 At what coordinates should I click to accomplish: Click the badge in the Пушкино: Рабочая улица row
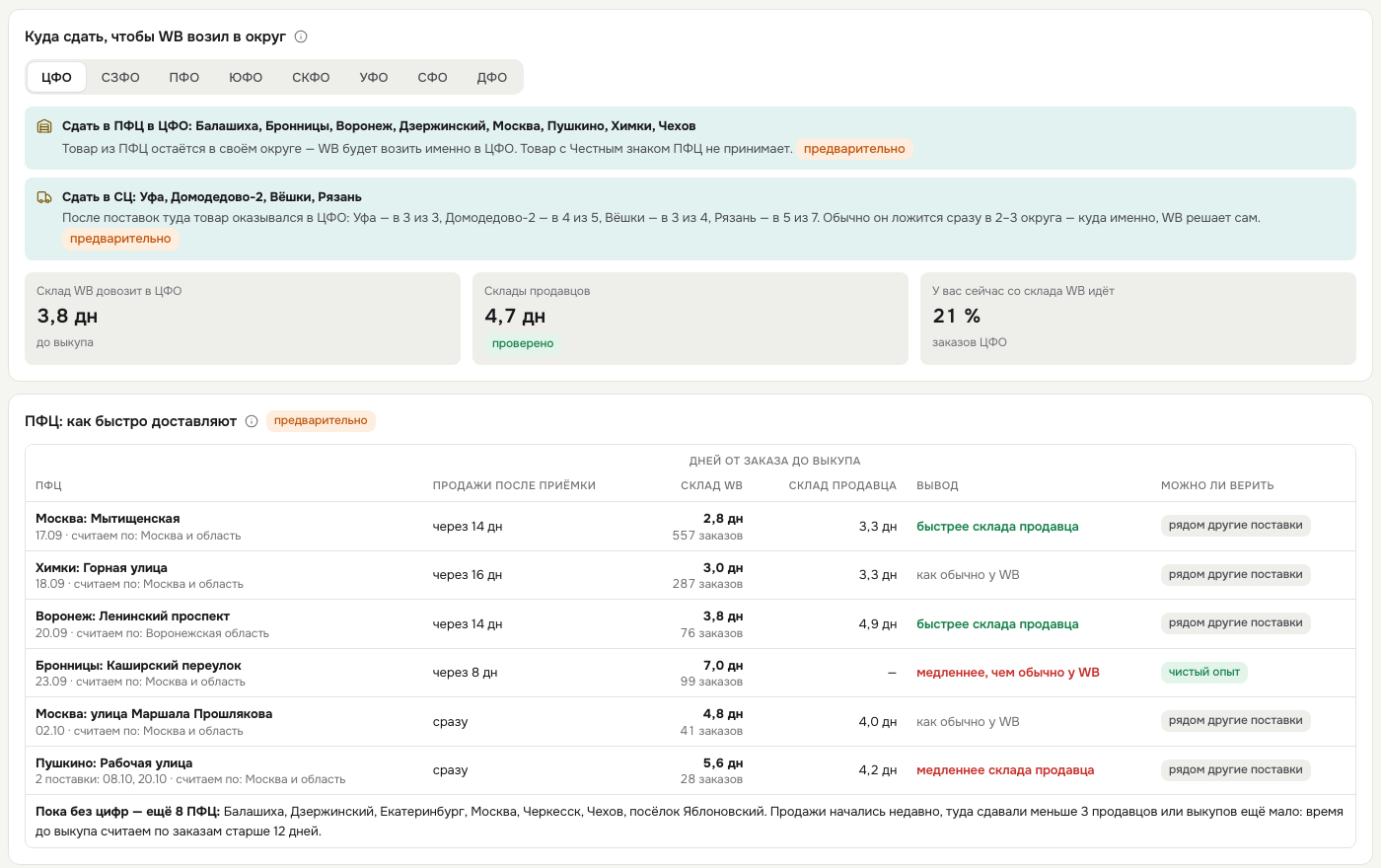coord(1236,770)
